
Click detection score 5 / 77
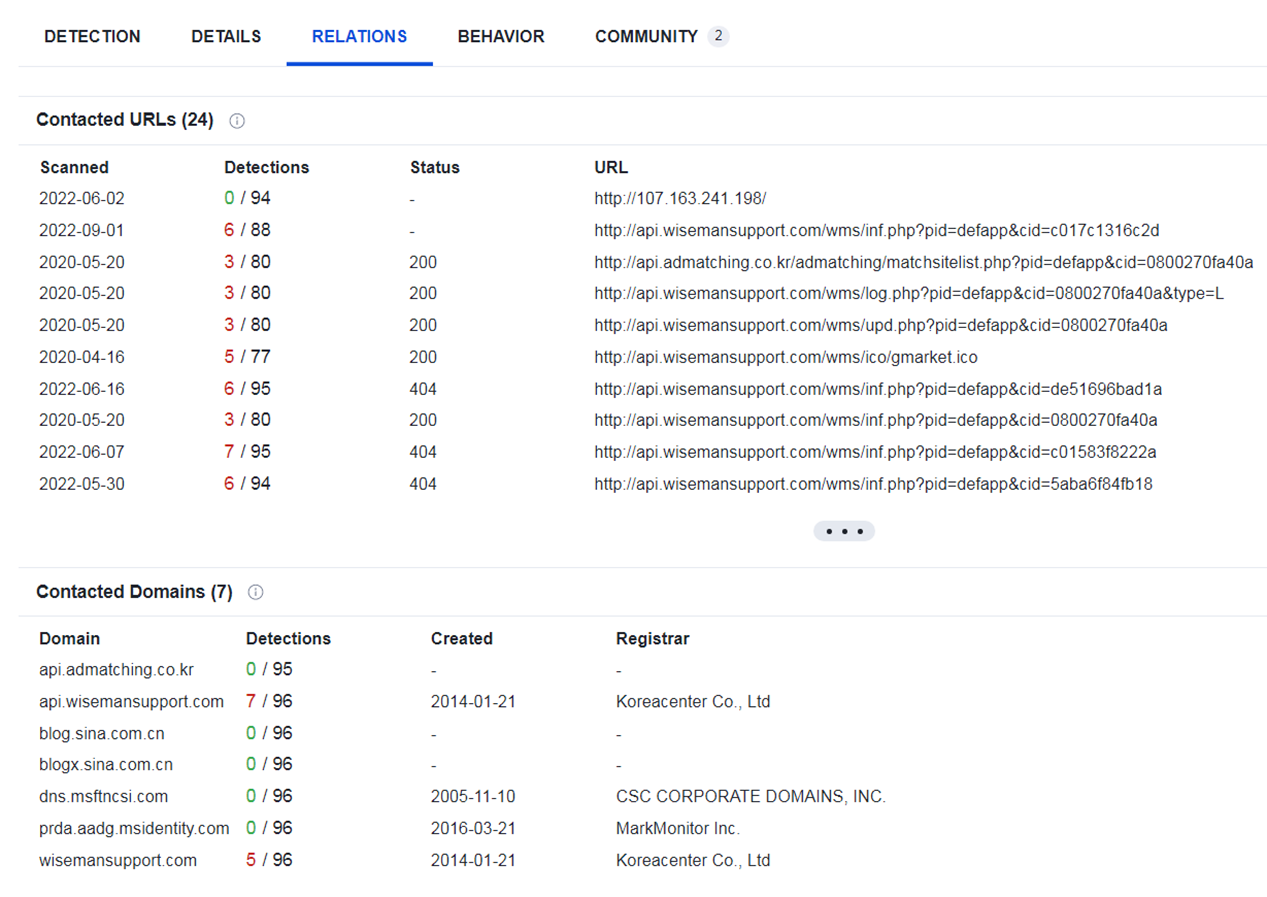click(x=247, y=357)
